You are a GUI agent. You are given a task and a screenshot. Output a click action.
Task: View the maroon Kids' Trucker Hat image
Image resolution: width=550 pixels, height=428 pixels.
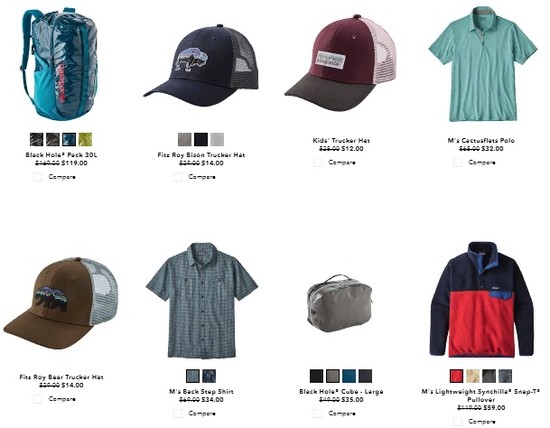[x=341, y=63]
